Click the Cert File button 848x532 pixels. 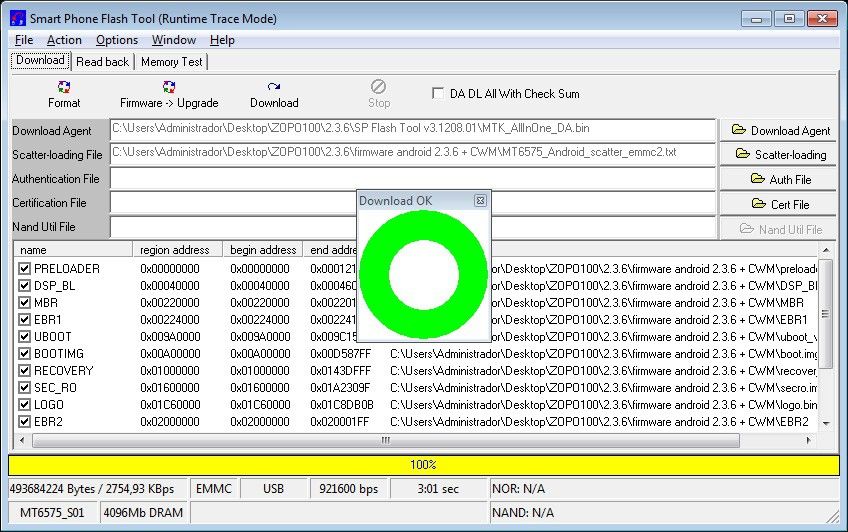click(x=778, y=204)
